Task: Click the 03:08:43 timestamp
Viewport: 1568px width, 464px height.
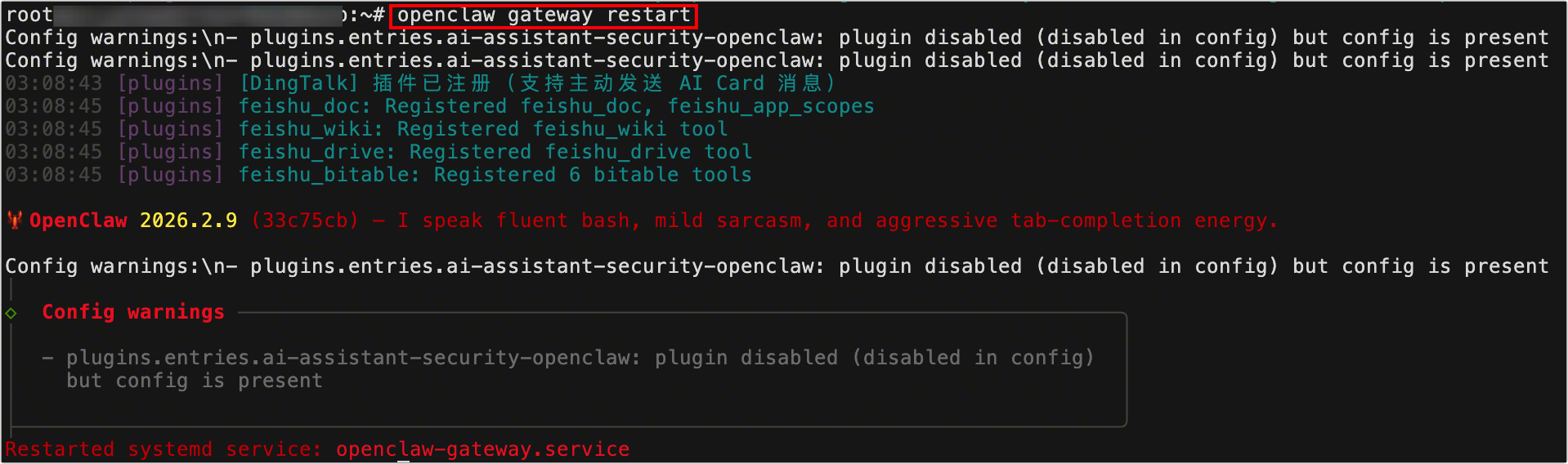Action: (x=53, y=83)
